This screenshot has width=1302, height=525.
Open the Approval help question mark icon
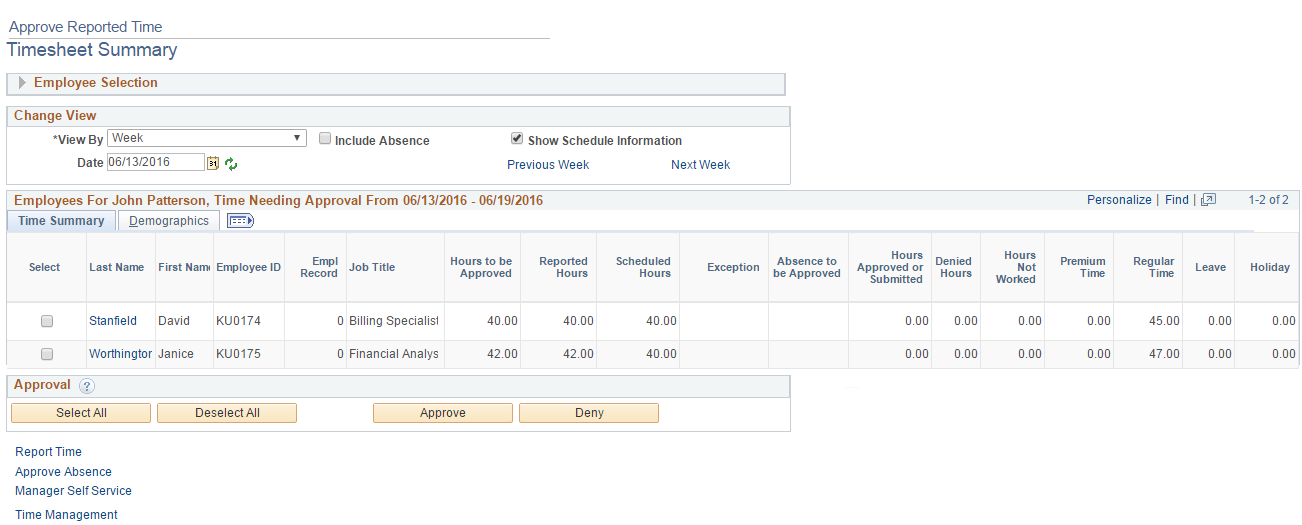pyautogui.click(x=86, y=386)
